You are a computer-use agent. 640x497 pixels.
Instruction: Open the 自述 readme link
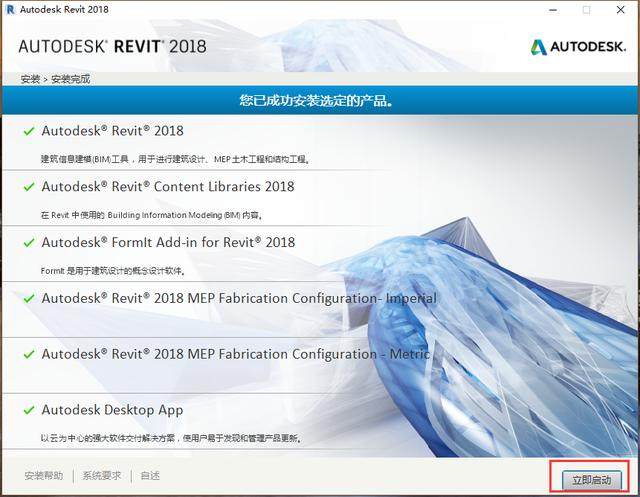(150, 475)
